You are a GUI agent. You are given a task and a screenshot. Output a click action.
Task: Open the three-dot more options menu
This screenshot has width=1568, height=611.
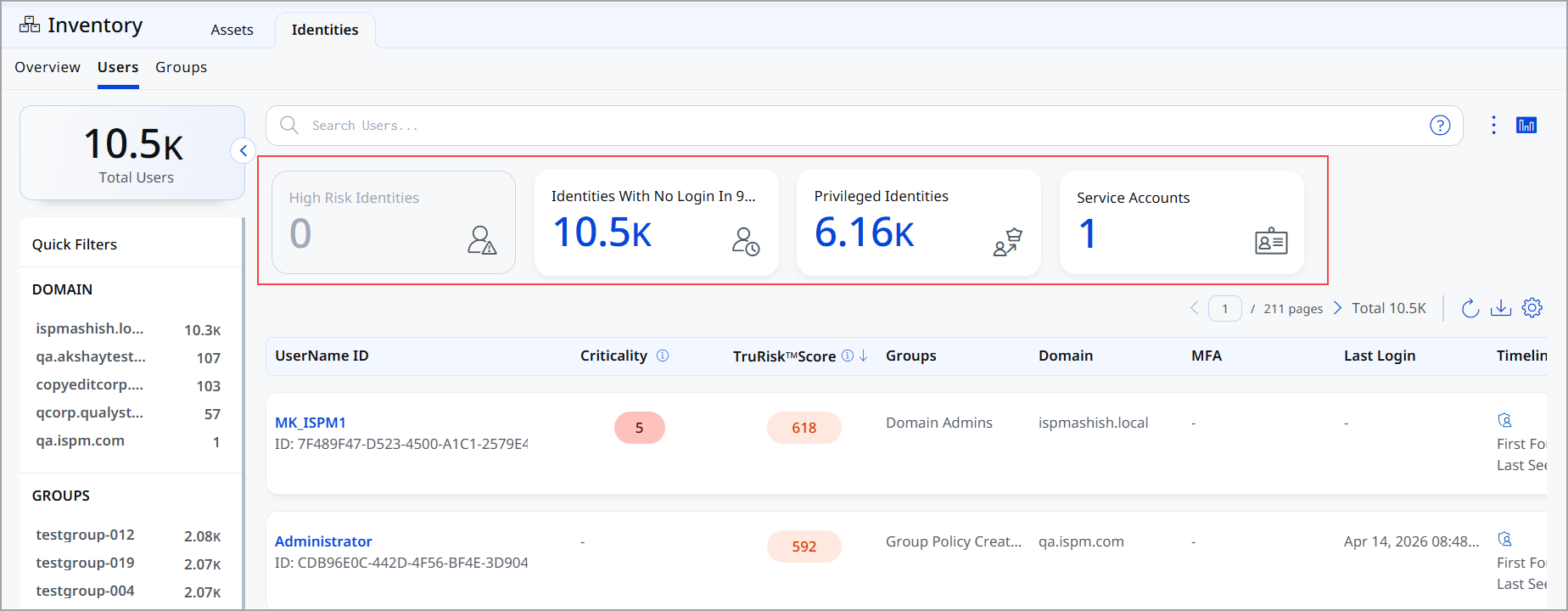[x=1493, y=126]
